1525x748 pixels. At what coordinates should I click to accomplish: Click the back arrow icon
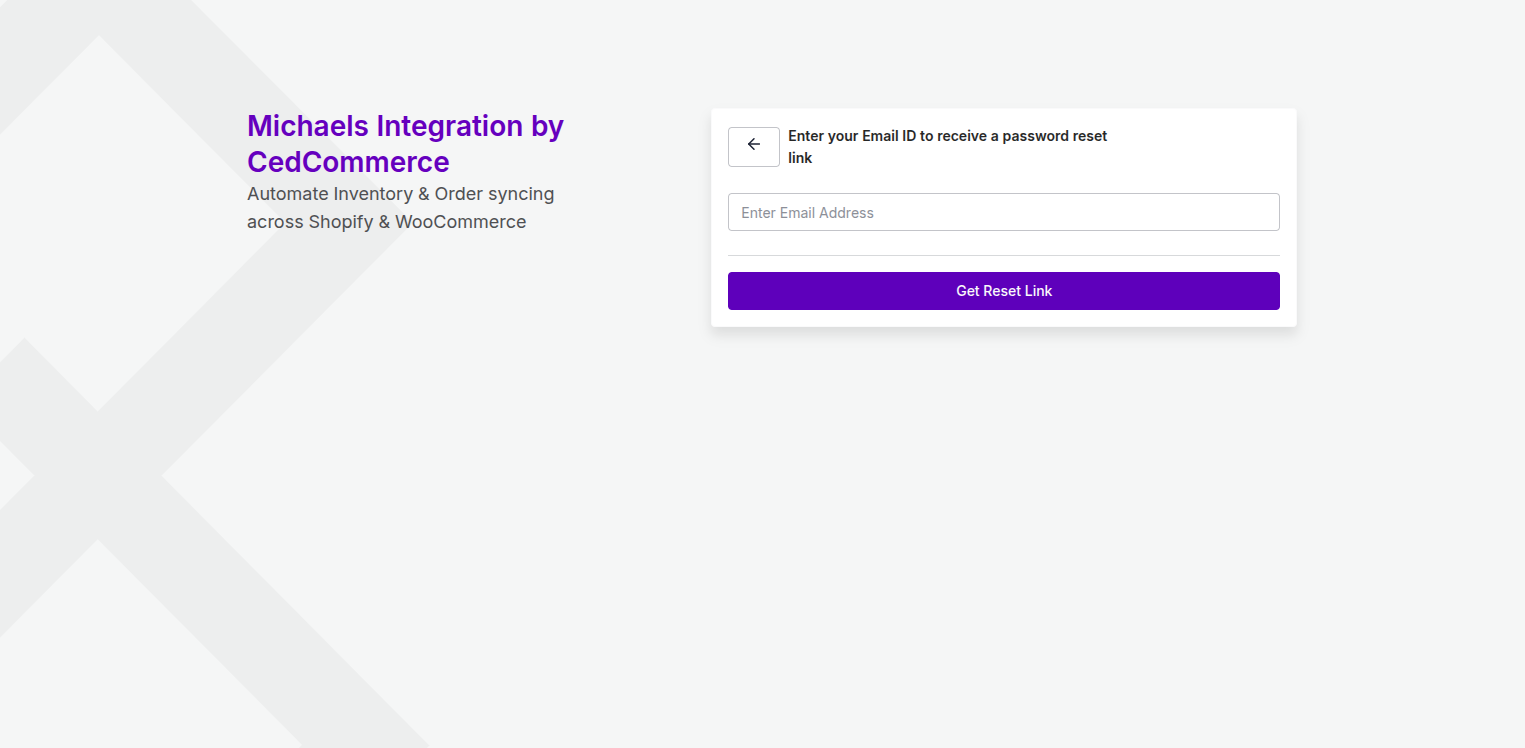754,146
